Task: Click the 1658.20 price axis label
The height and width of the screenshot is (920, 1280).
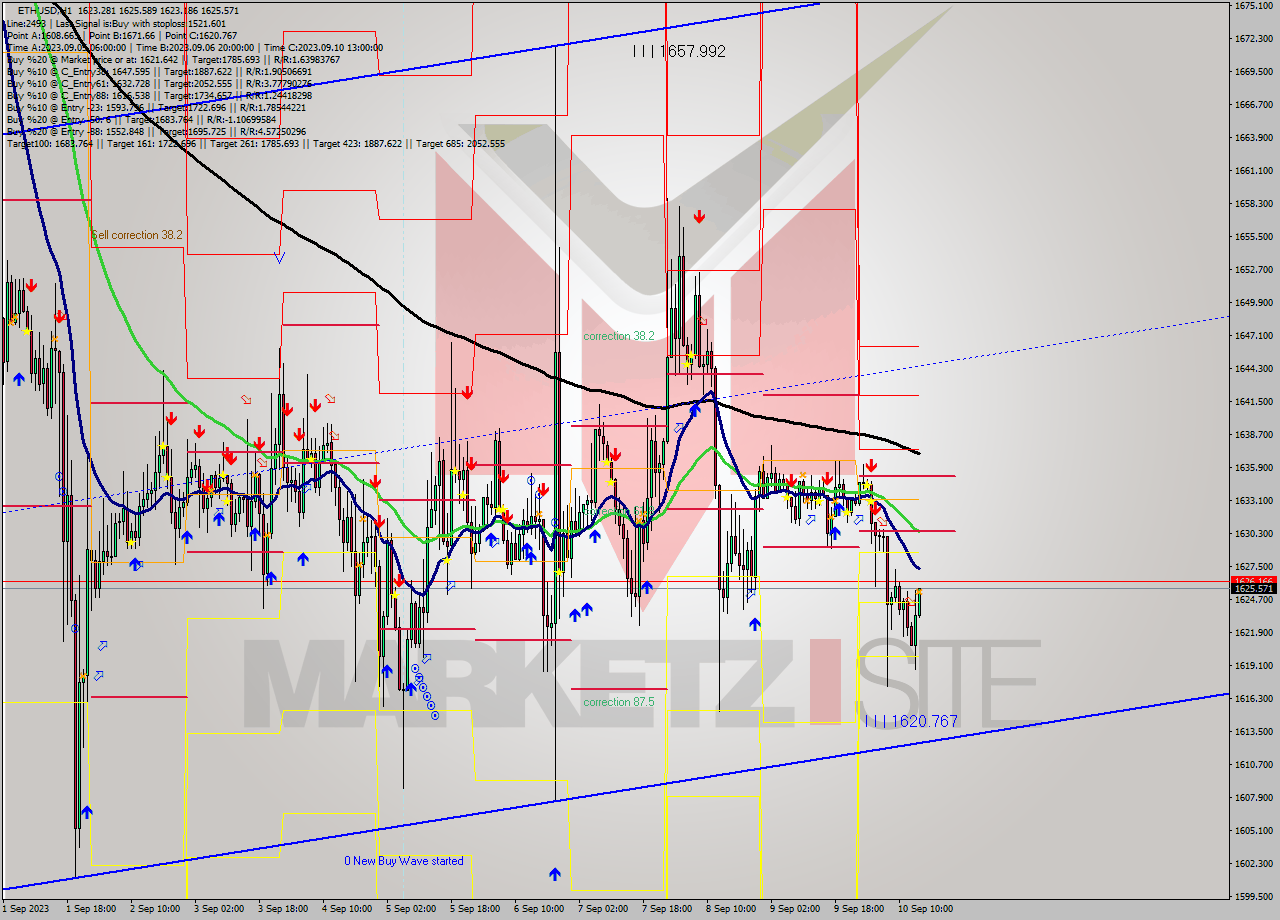Action: point(1253,204)
